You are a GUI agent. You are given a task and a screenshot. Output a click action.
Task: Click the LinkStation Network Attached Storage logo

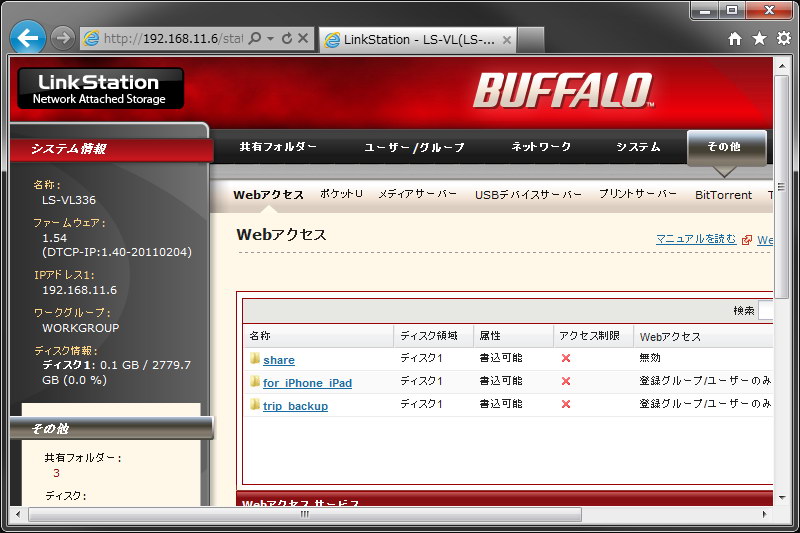coord(101,88)
